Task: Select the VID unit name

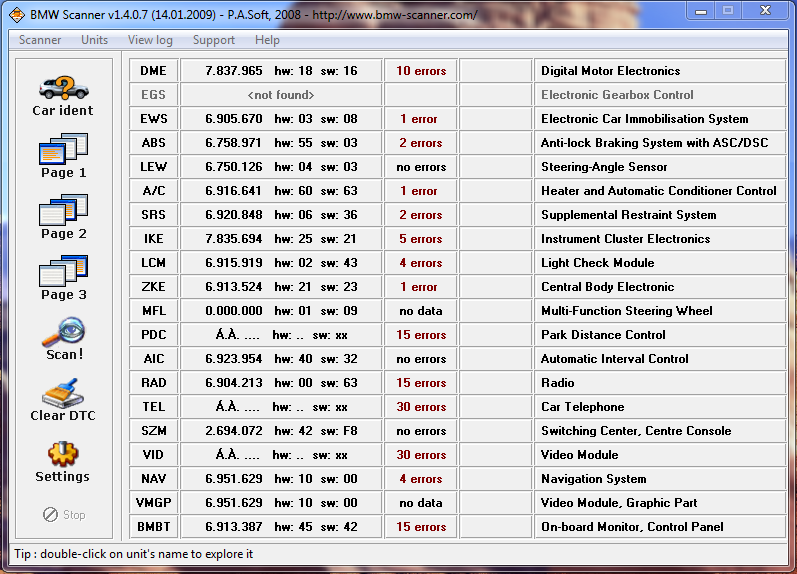Action: 154,455
